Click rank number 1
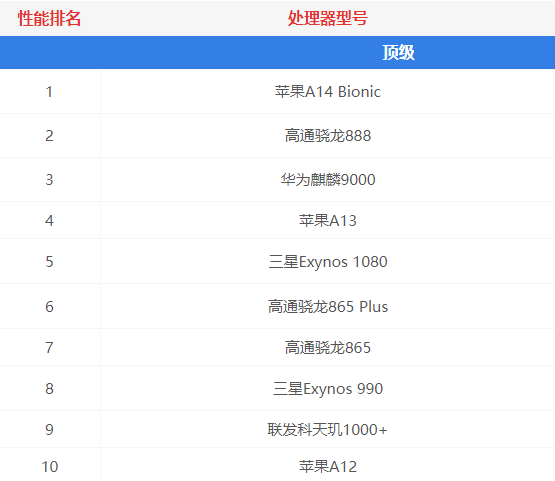Image resolution: width=555 pixels, height=481 pixels. tap(49, 92)
